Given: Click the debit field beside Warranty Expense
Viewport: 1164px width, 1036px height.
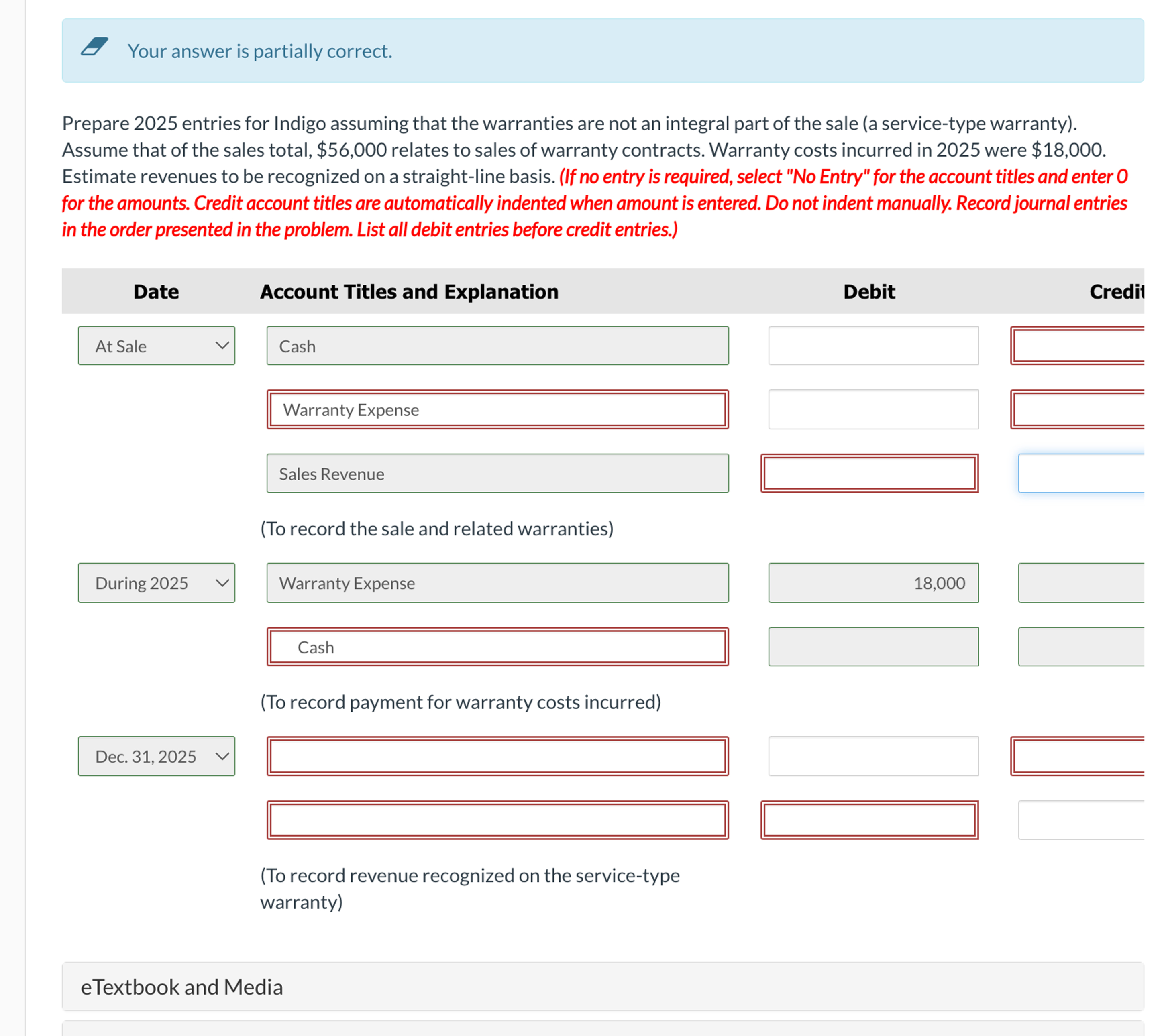Looking at the screenshot, I should tap(873, 409).
